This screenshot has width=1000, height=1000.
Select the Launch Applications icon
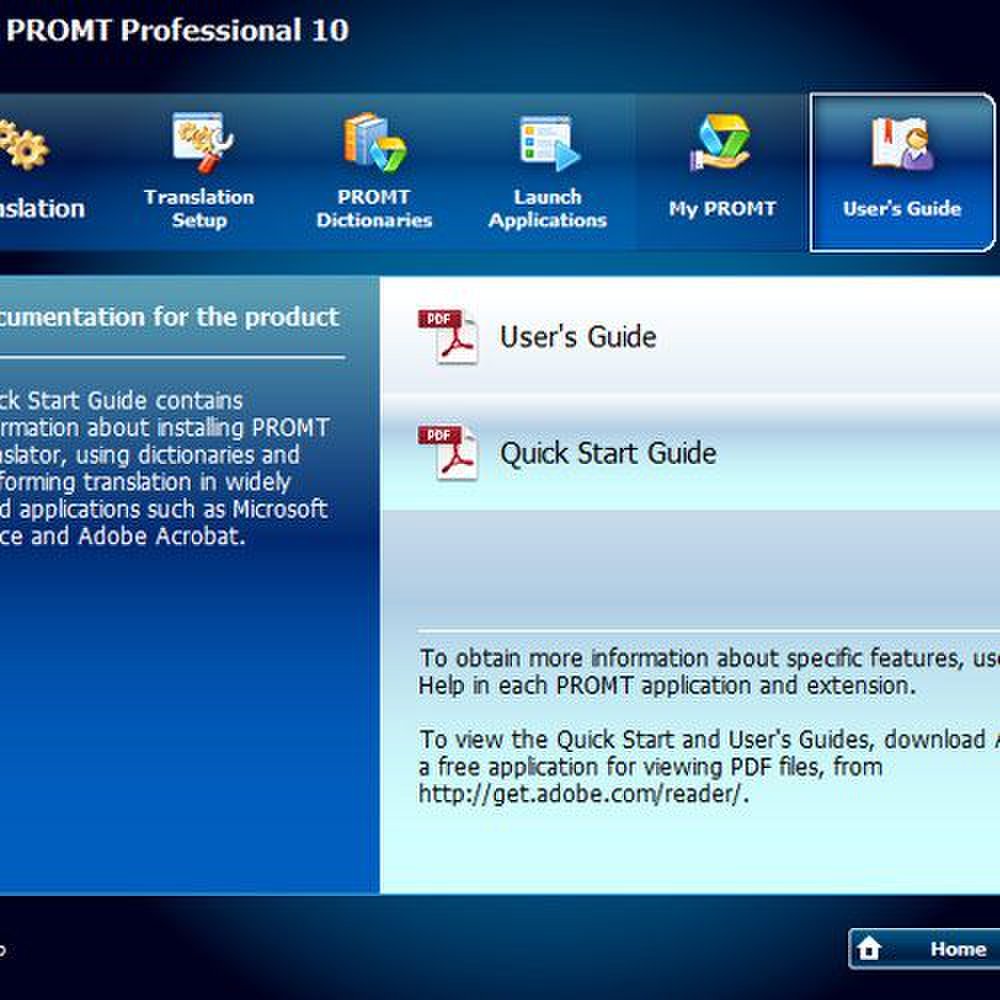pos(548,143)
